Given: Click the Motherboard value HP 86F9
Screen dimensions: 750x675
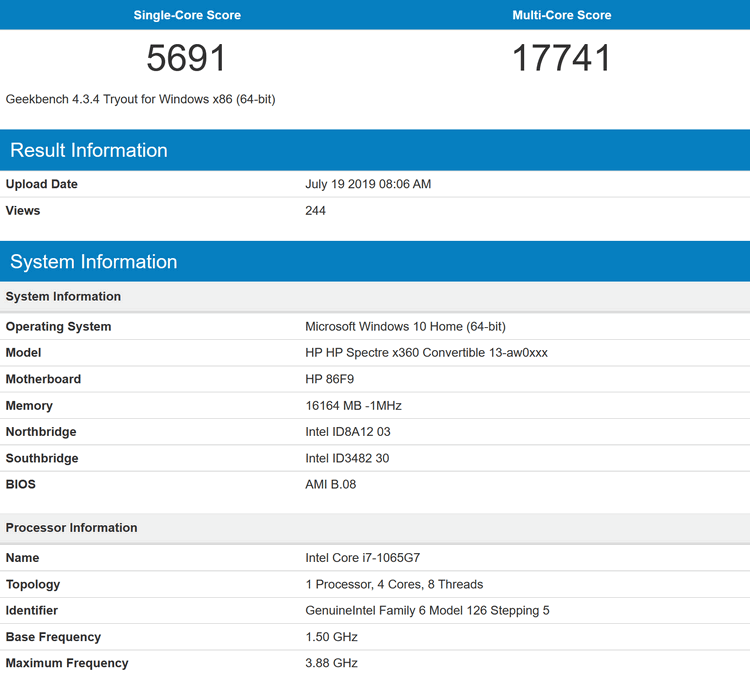Looking at the screenshot, I should click(x=330, y=379).
